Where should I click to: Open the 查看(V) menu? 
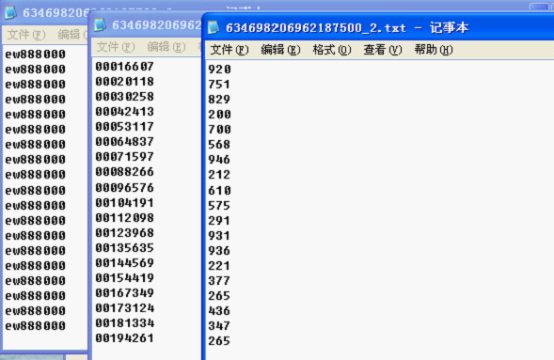coord(383,50)
